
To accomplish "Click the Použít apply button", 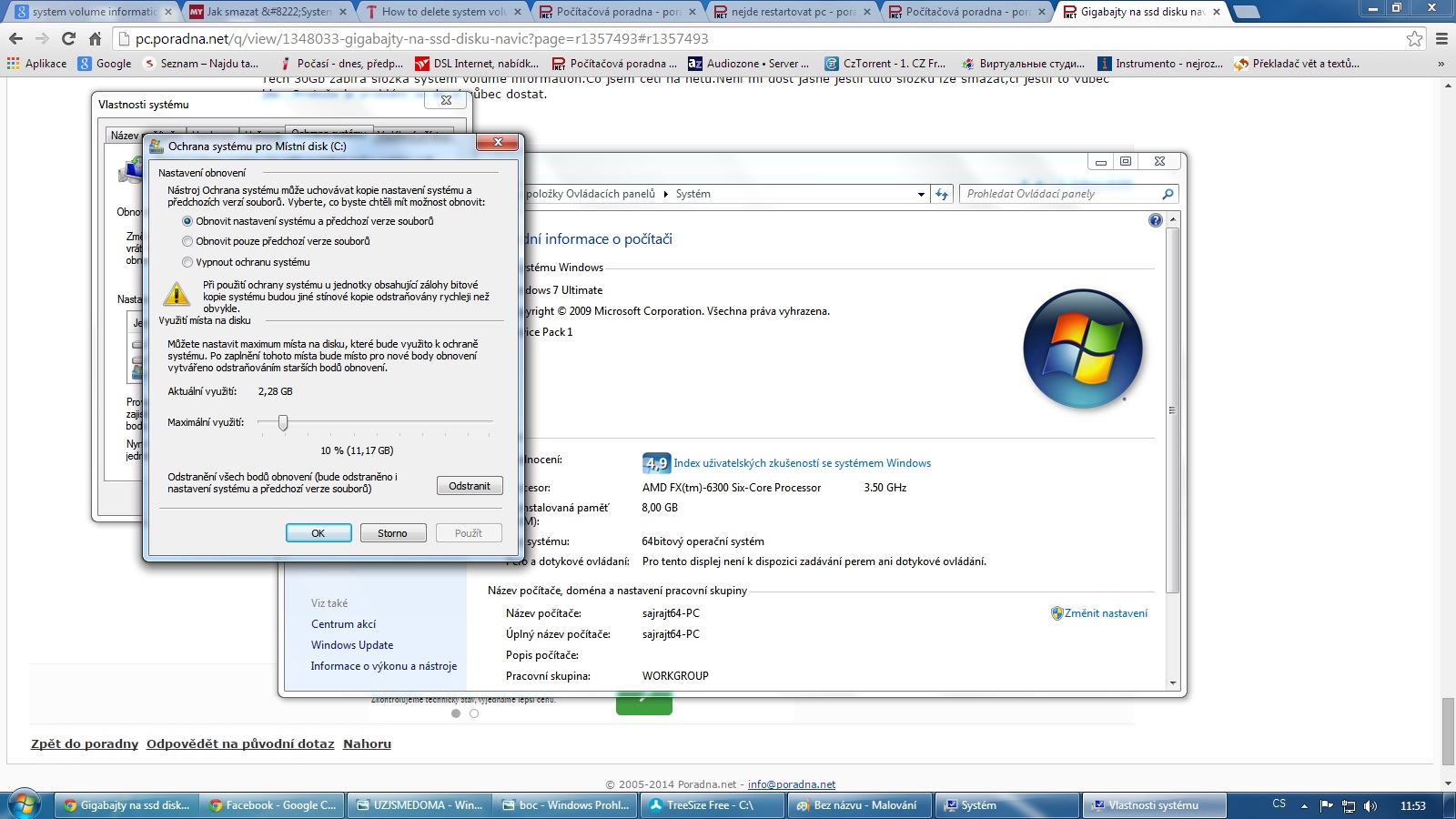I will (x=469, y=533).
